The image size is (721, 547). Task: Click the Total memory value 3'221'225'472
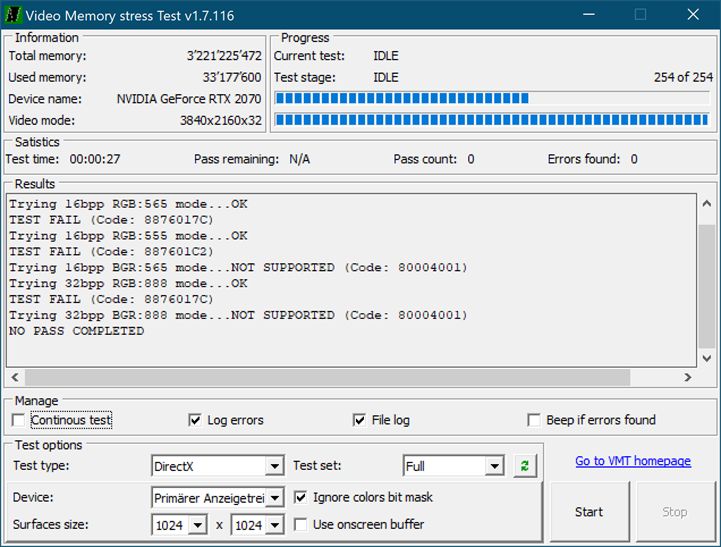[224, 56]
